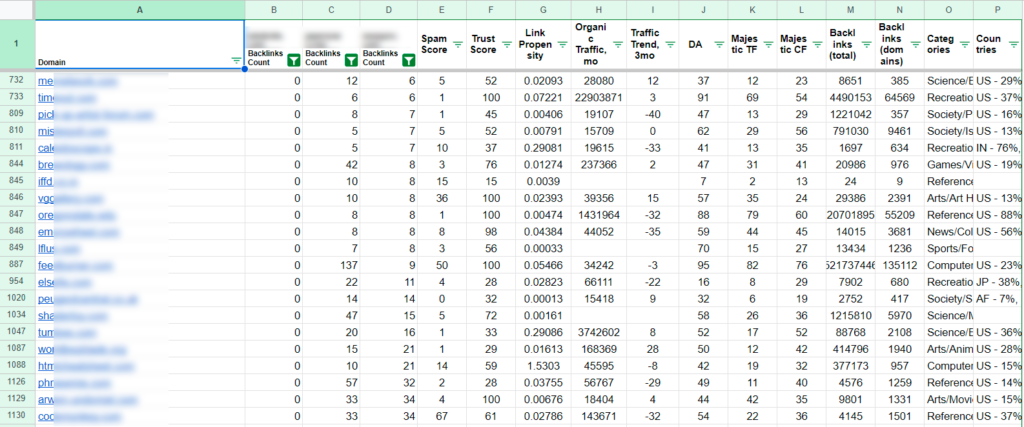Open the Spam Score filter icon
The height and width of the screenshot is (427, 1024).
point(457,44)
